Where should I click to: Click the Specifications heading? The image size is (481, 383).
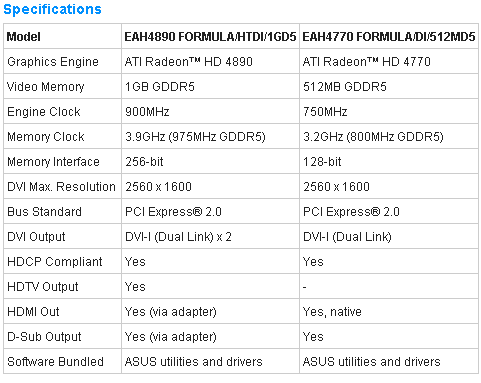point(52,9)
